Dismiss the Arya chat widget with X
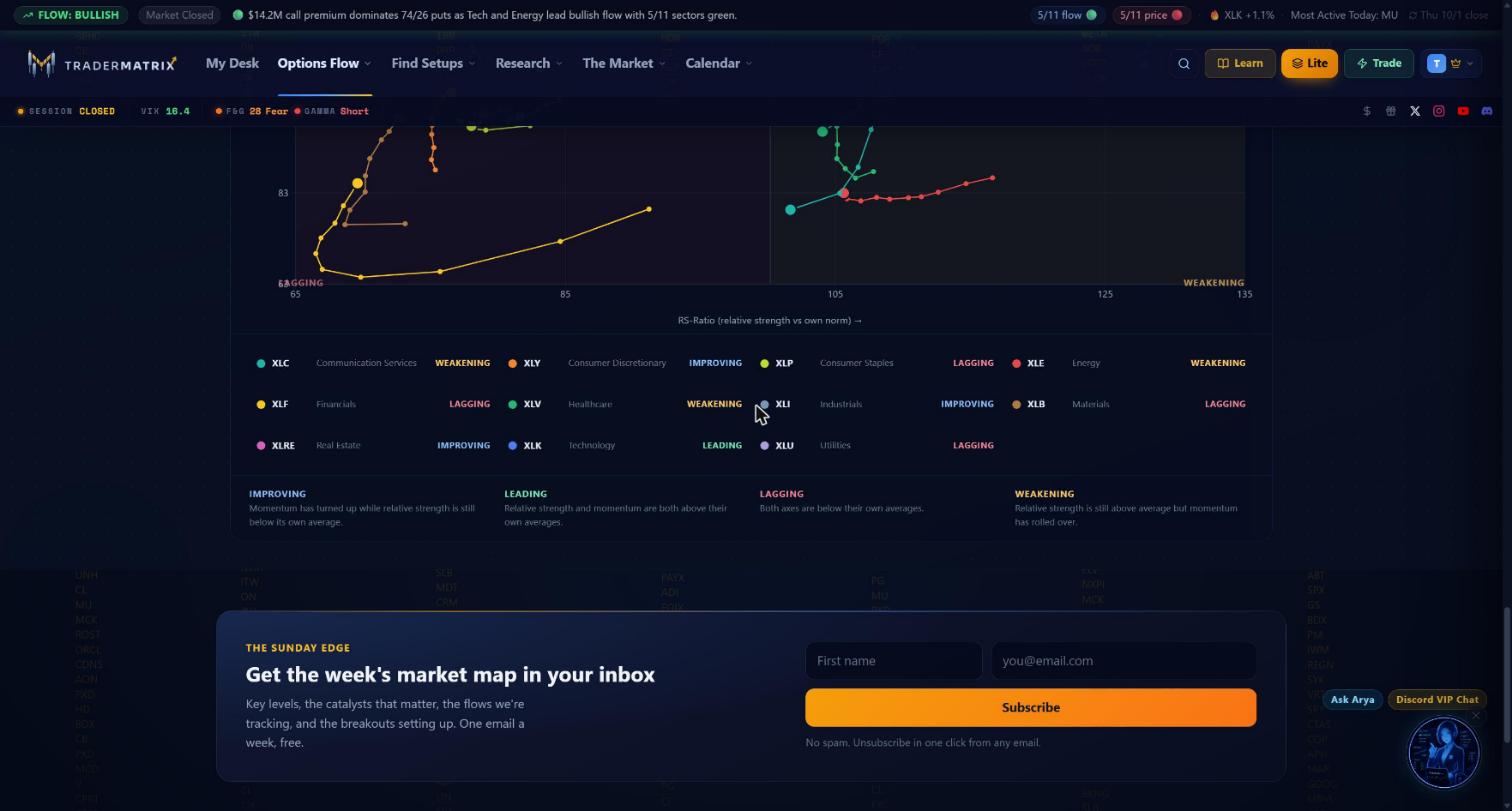The width and height of the screenshot is (1512, 811). click(x=1476, y=715)
